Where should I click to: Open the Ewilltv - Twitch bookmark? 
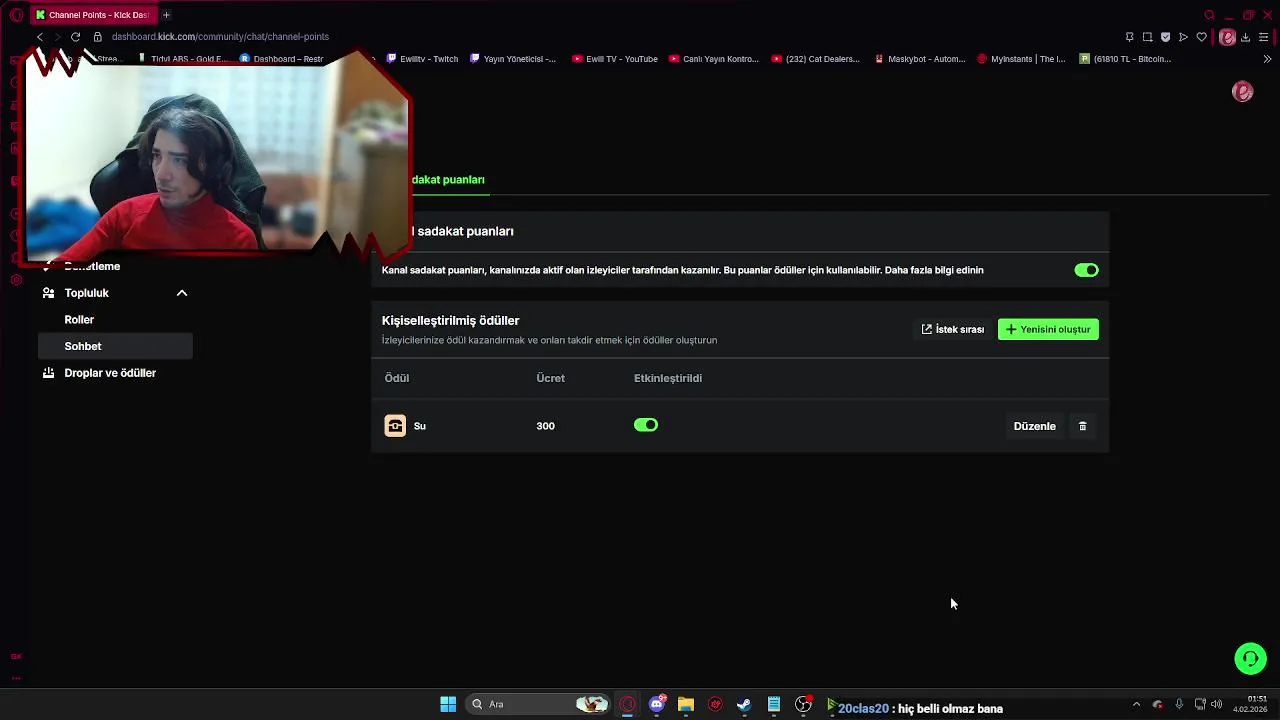coord(422,59)
